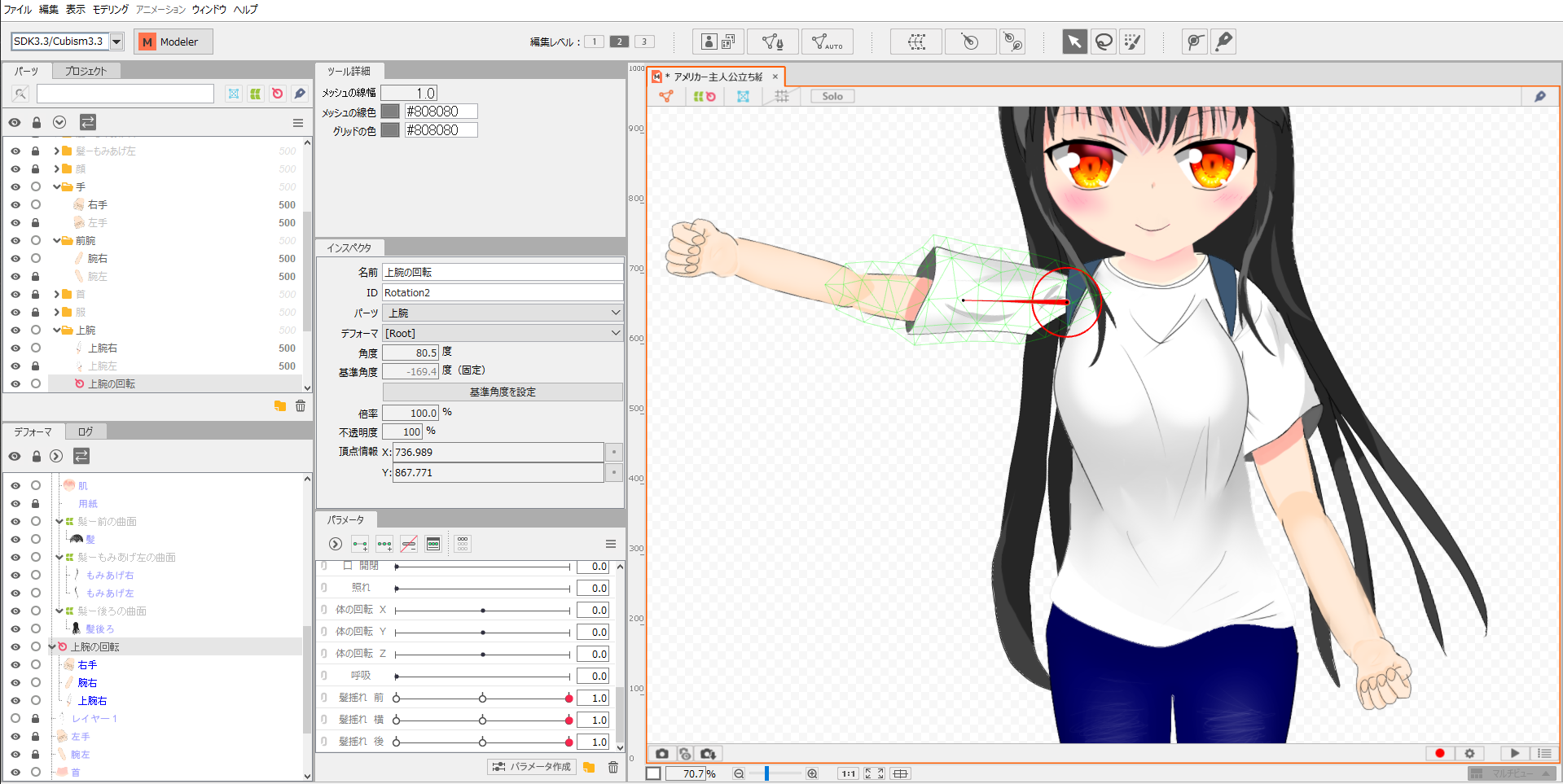Viewport: 1563px width, 784px height.
Task: Set edit level to 1
Action: click(595, 42)
